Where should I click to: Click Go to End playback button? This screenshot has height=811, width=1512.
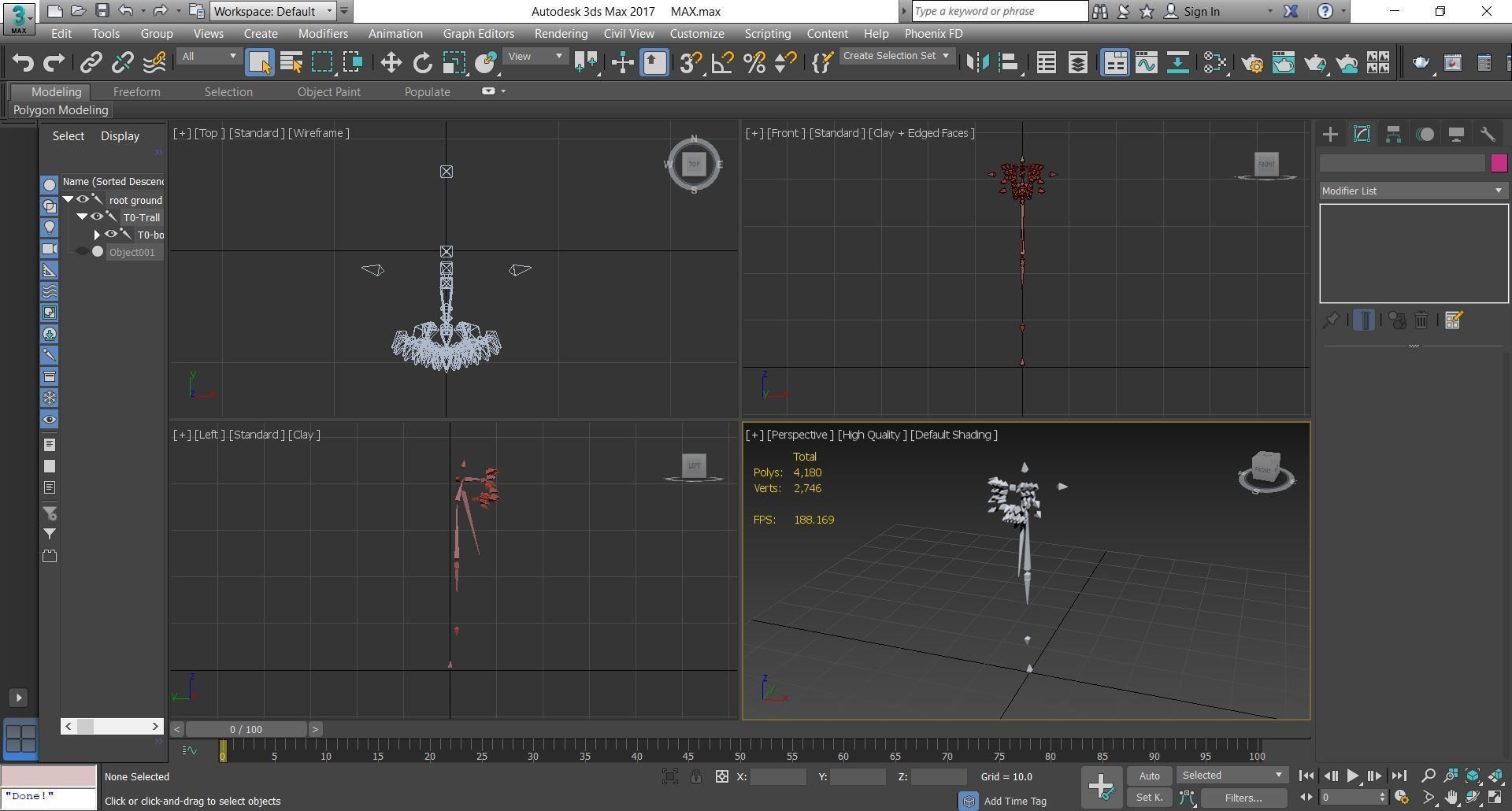(x=1399, y=776)
